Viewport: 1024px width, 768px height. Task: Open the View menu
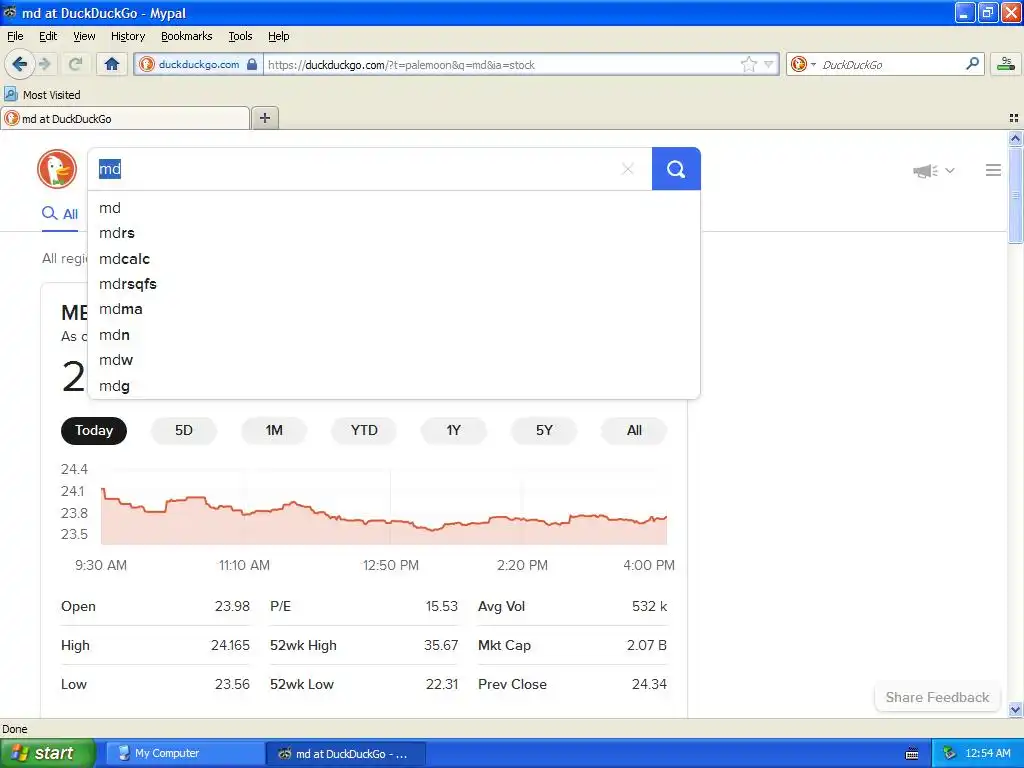pyautogui.click(x=84, y=36)
